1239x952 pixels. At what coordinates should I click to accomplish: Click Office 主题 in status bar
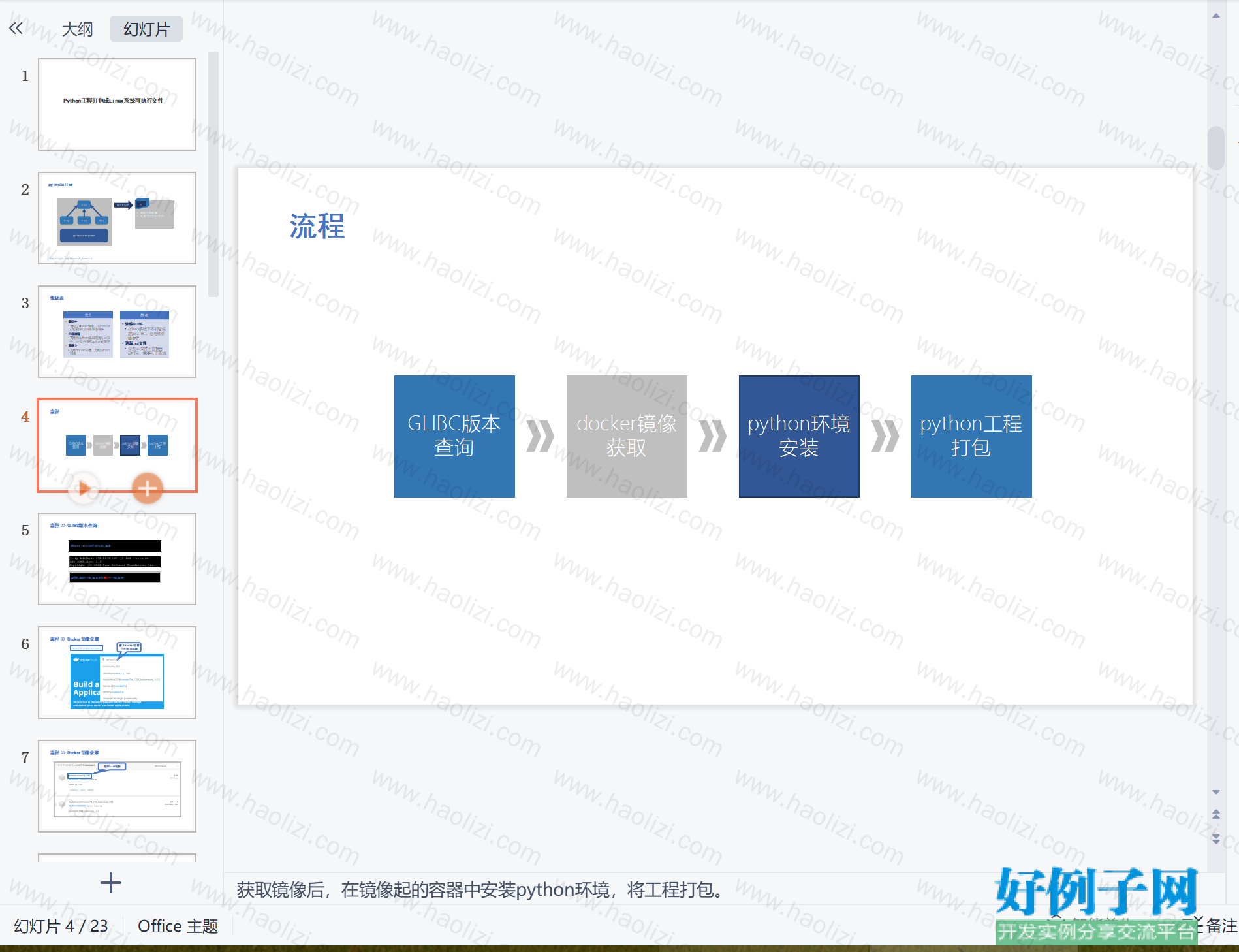tap(178, 926)
